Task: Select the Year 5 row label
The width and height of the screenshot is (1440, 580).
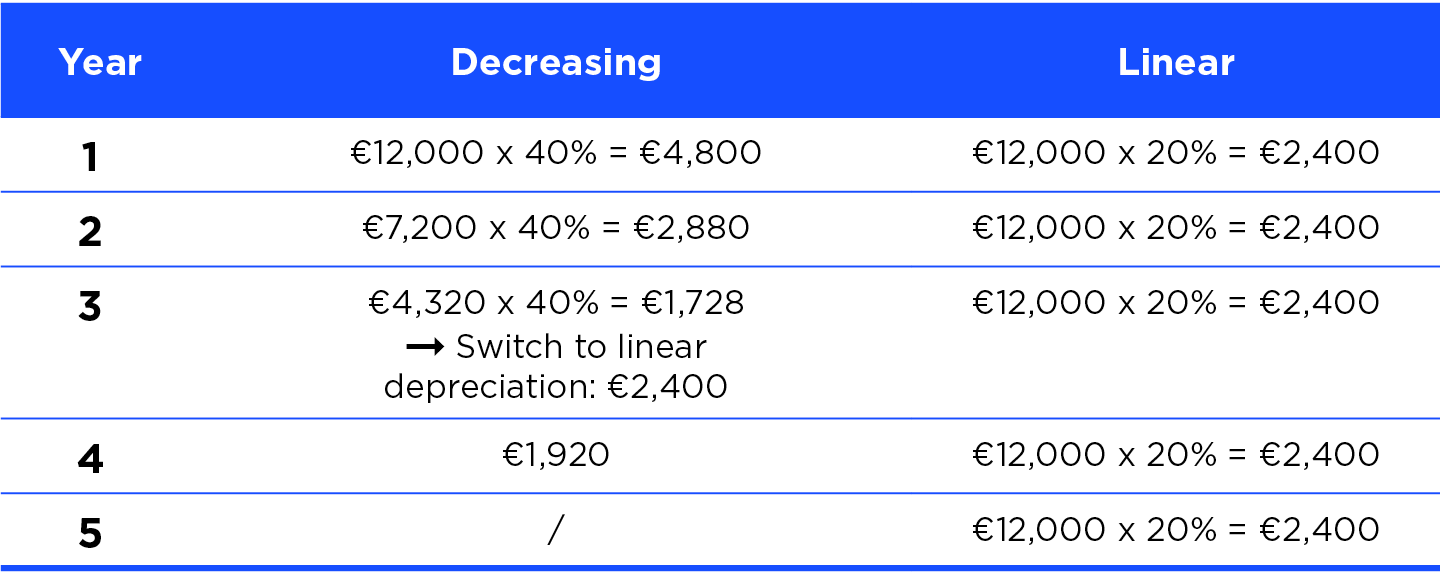Action: click(90, 533)
